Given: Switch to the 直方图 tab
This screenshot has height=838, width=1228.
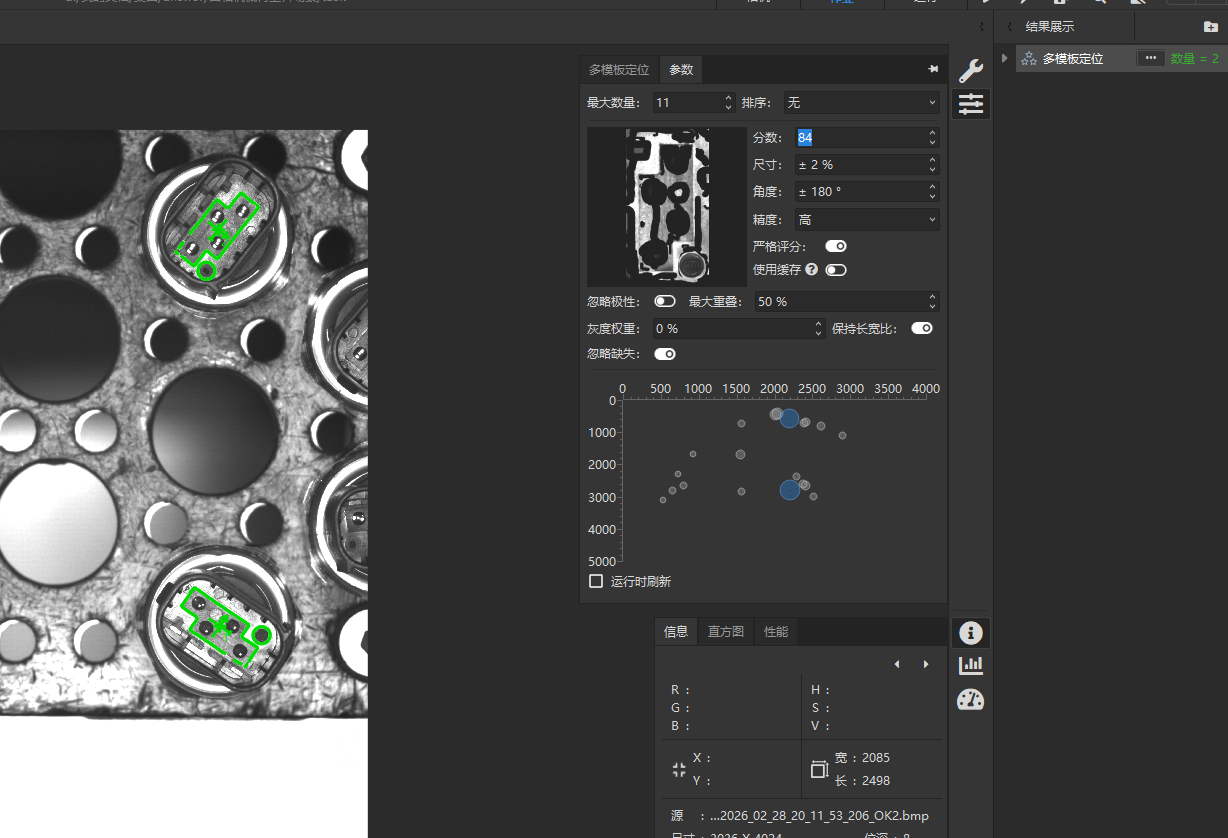Looking at the screenshot, I should pyautogui.click(x=725, y=631).
